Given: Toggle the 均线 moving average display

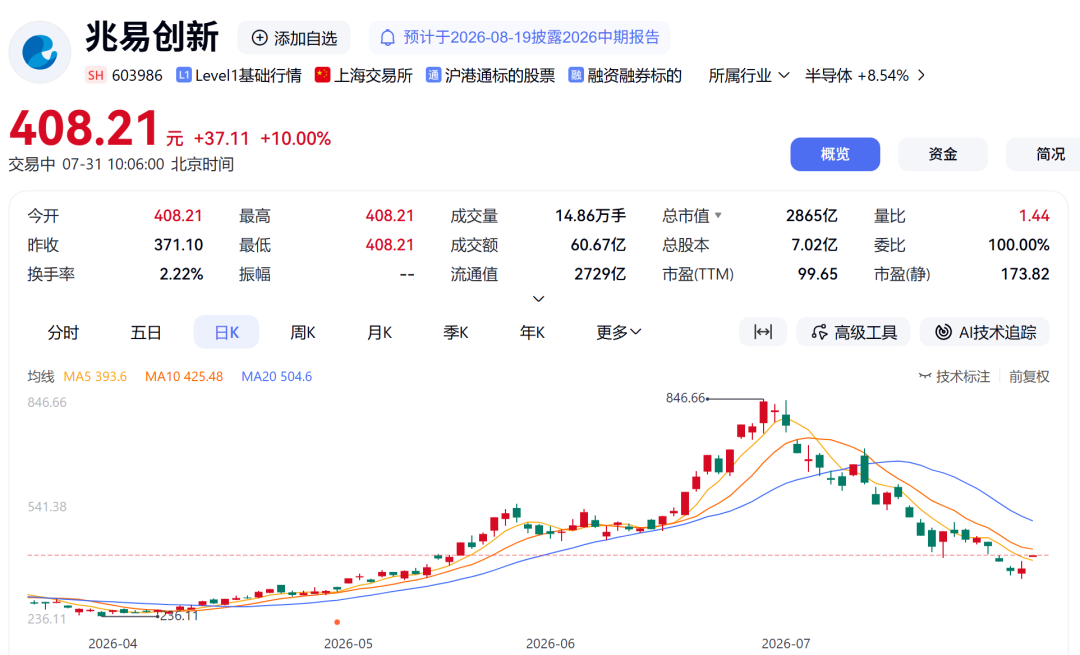Looking at the screenshot, I should click(41, 376).
